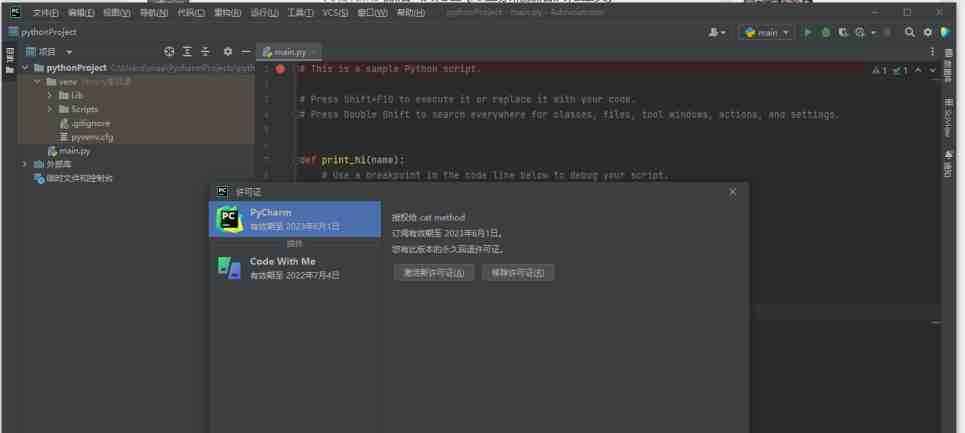Collapse the venv folder
The width and height of the screenshot is (965, 433).
(38, 82)
